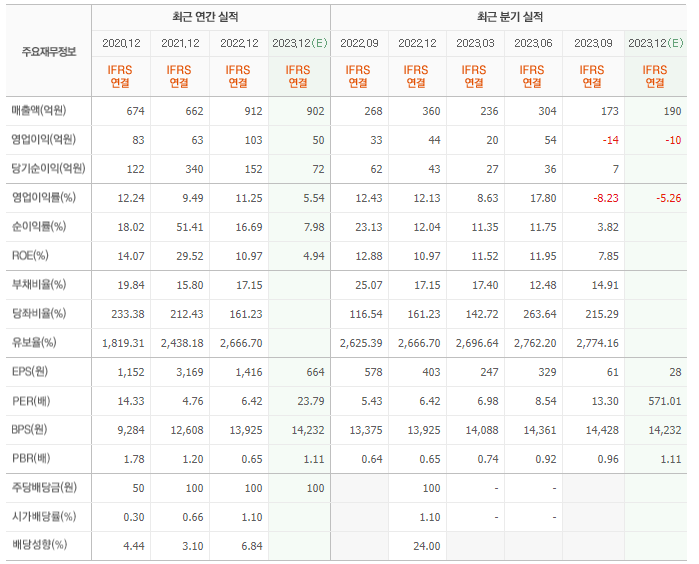This screenshot has width=699, height=564.
Task: Click the 당좌비율(%) row label
Action: tap(39, 313)
